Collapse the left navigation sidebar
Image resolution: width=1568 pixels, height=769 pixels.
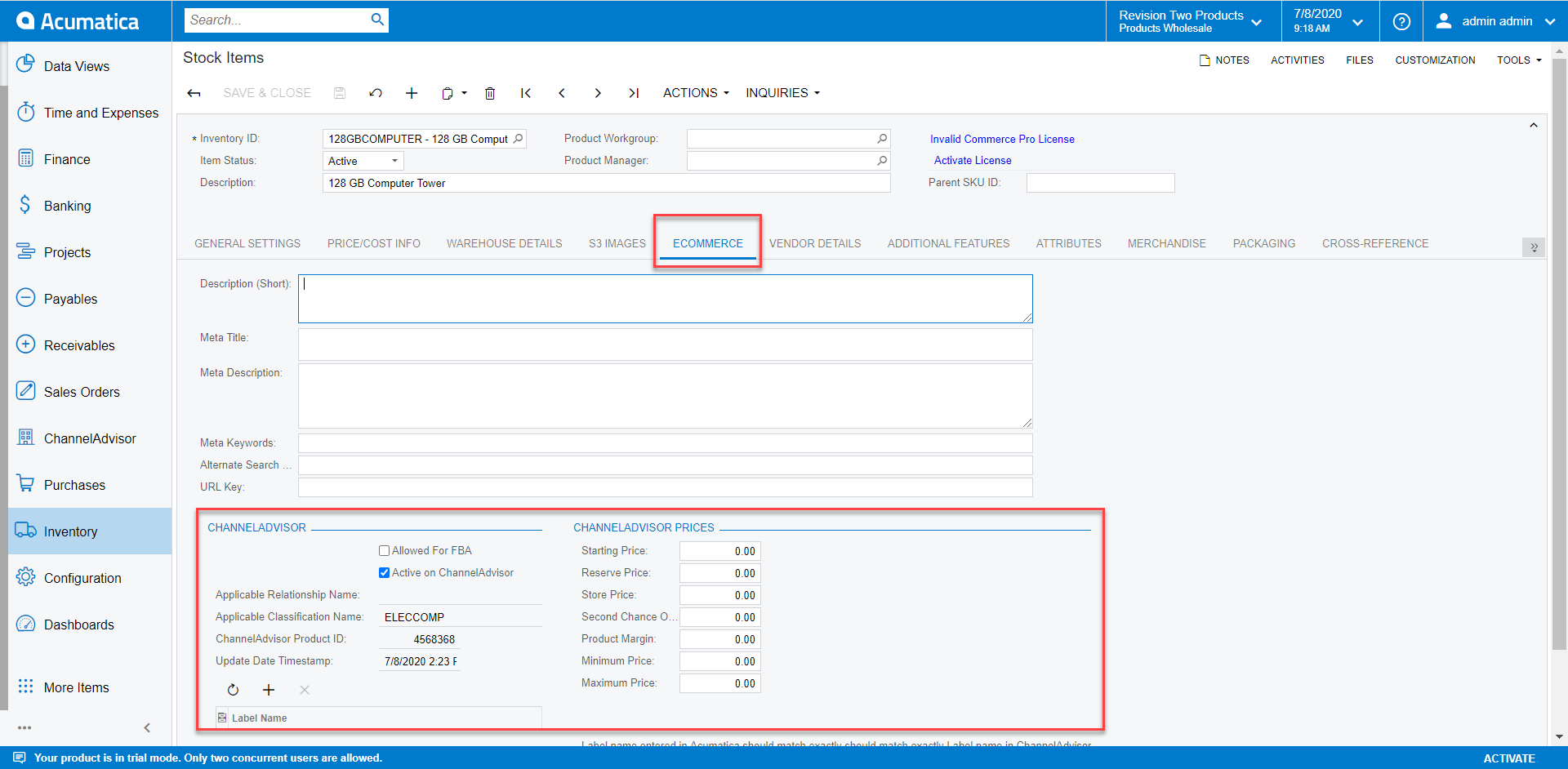tap(147, 727)
